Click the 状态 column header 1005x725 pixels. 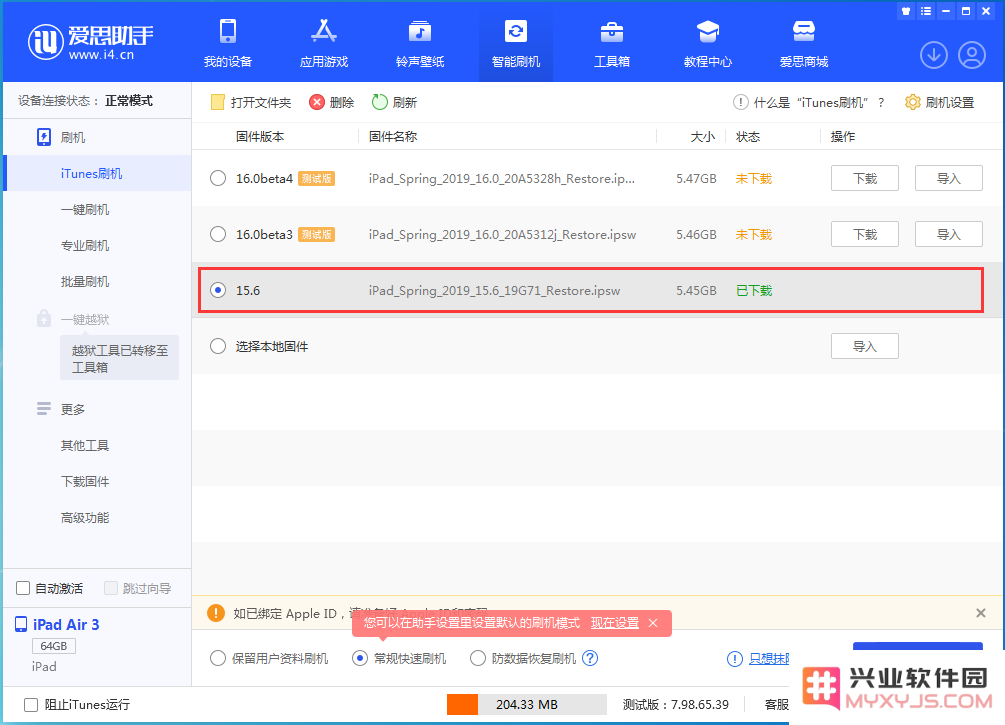(748, 137)
